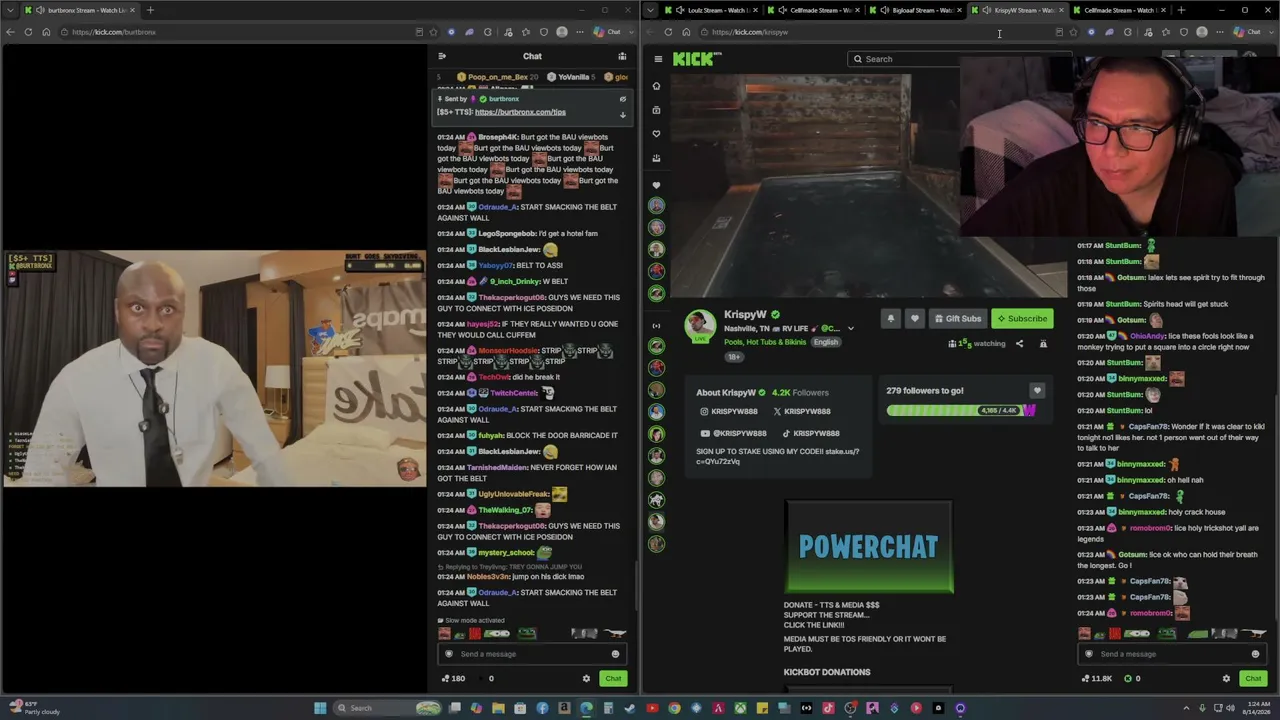Viewport: 1280px width, 720px height.
Task: Expand pinned message arrow in burtbronx chat
Action: 622,115
